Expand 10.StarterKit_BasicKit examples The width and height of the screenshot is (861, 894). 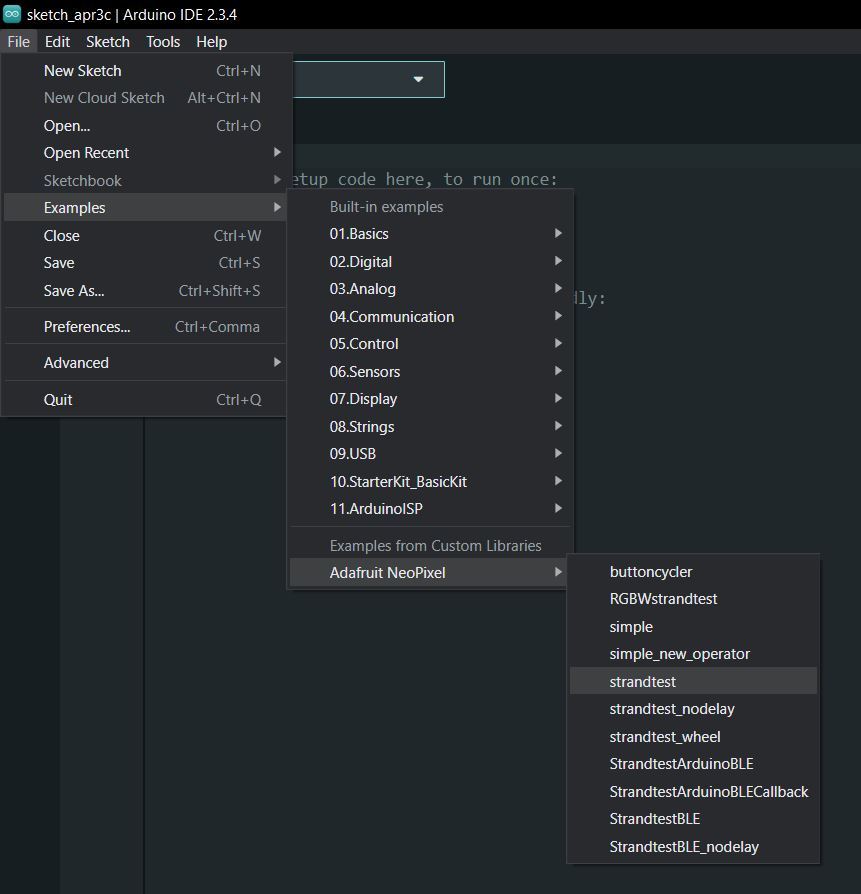click(430, 482)
